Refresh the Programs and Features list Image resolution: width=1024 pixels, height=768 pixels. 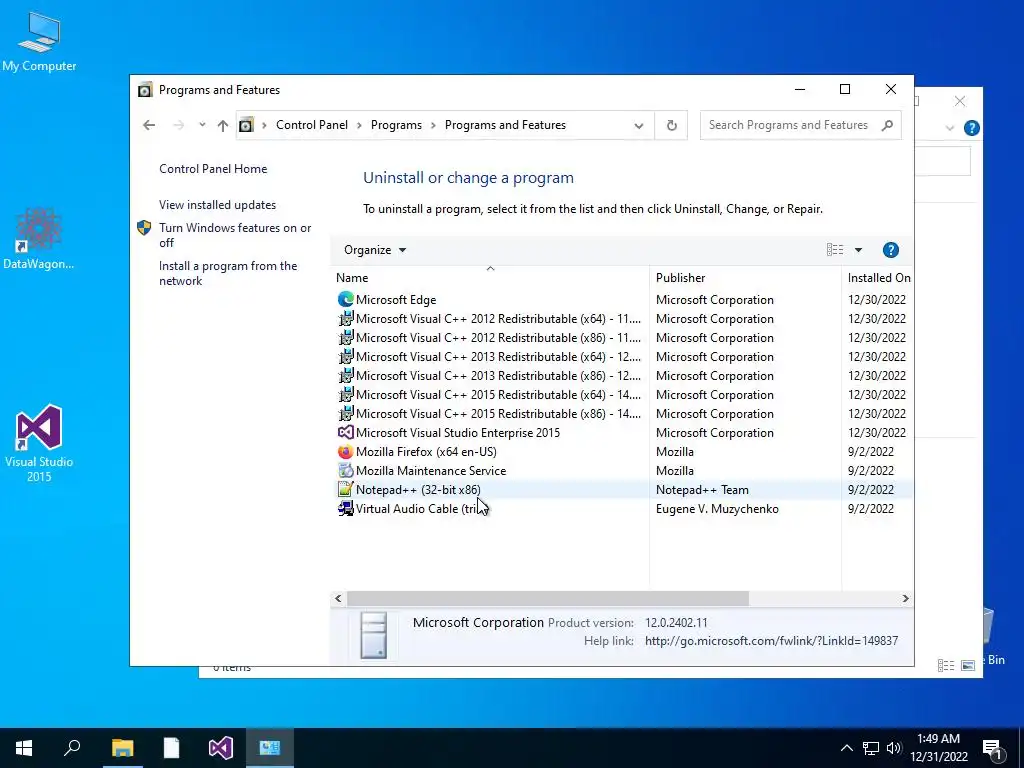point(671,125)
